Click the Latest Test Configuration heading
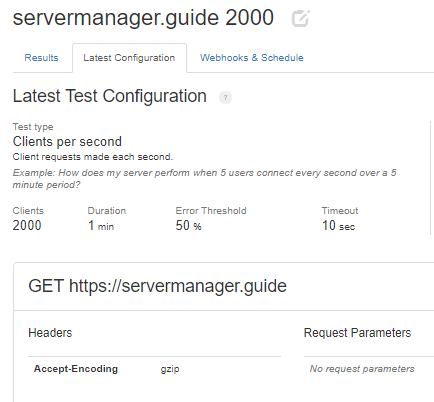434x402 pixels. coord(110,96)
